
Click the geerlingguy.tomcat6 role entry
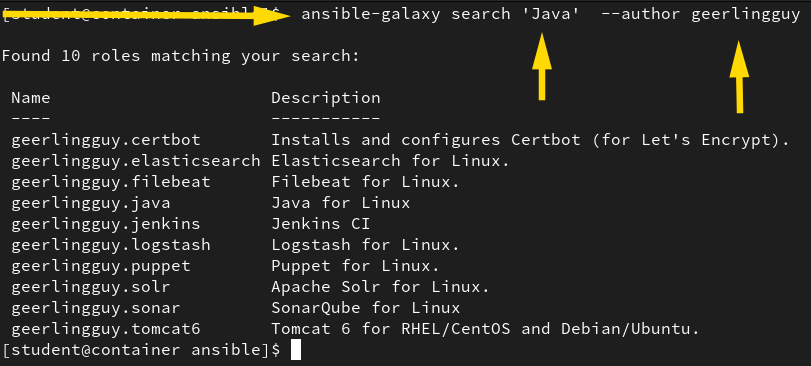(106, 329)
